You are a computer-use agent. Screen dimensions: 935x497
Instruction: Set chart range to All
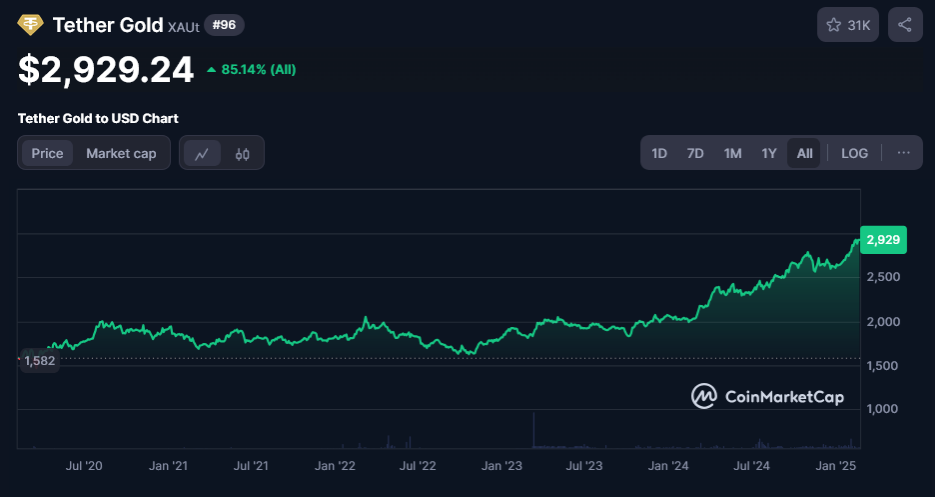[x=804, y=153]
